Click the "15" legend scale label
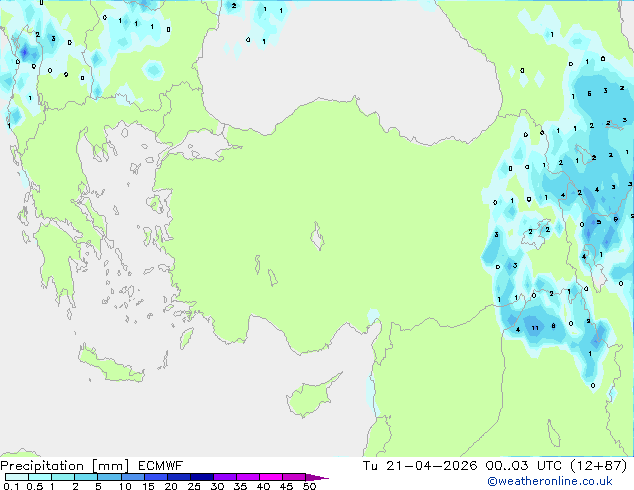Image resolution: width=634 pixels, height=490 pixels. (x=148, y=486)
